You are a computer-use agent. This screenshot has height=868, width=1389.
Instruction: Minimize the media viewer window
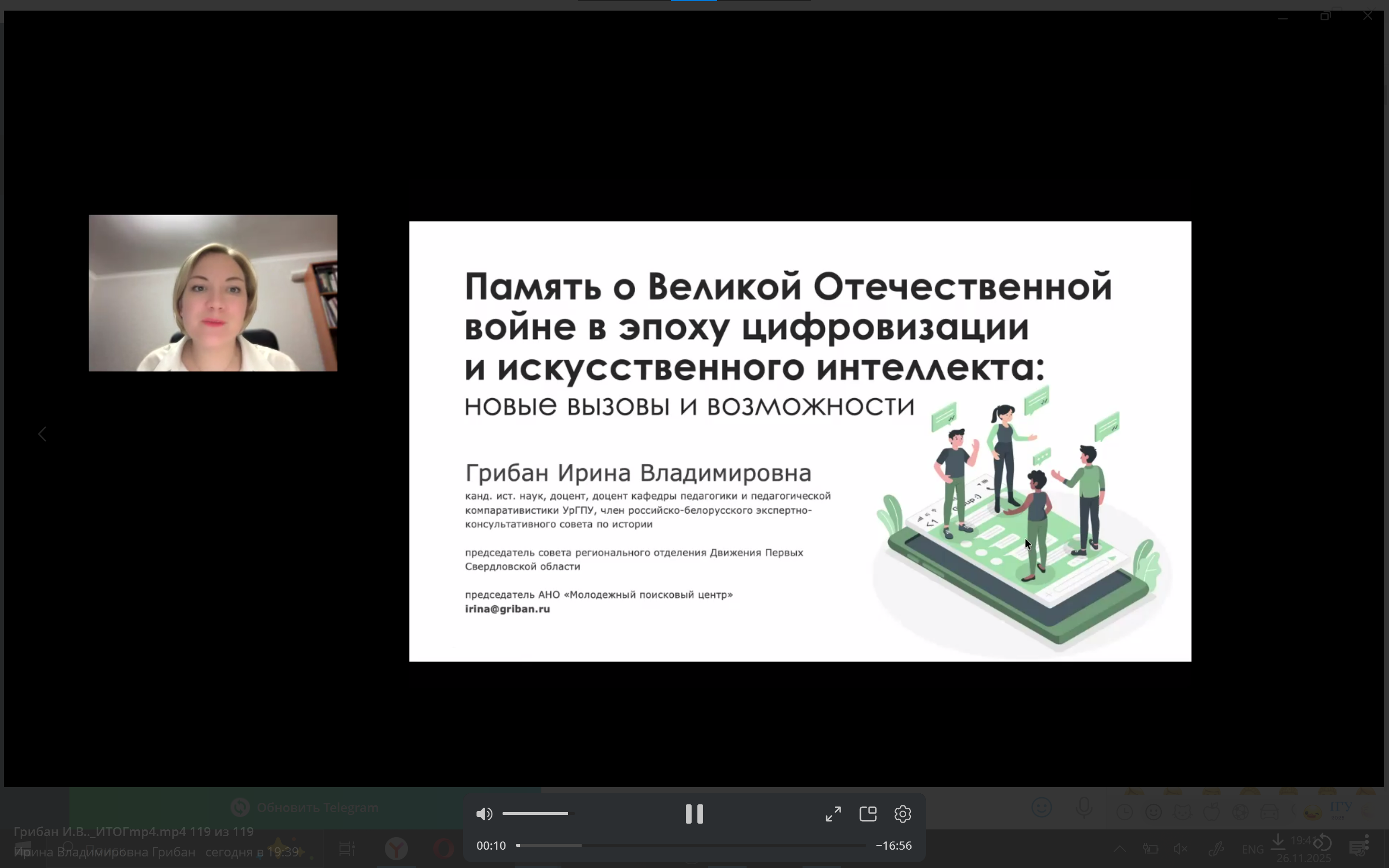click(x=1283, y=17)
